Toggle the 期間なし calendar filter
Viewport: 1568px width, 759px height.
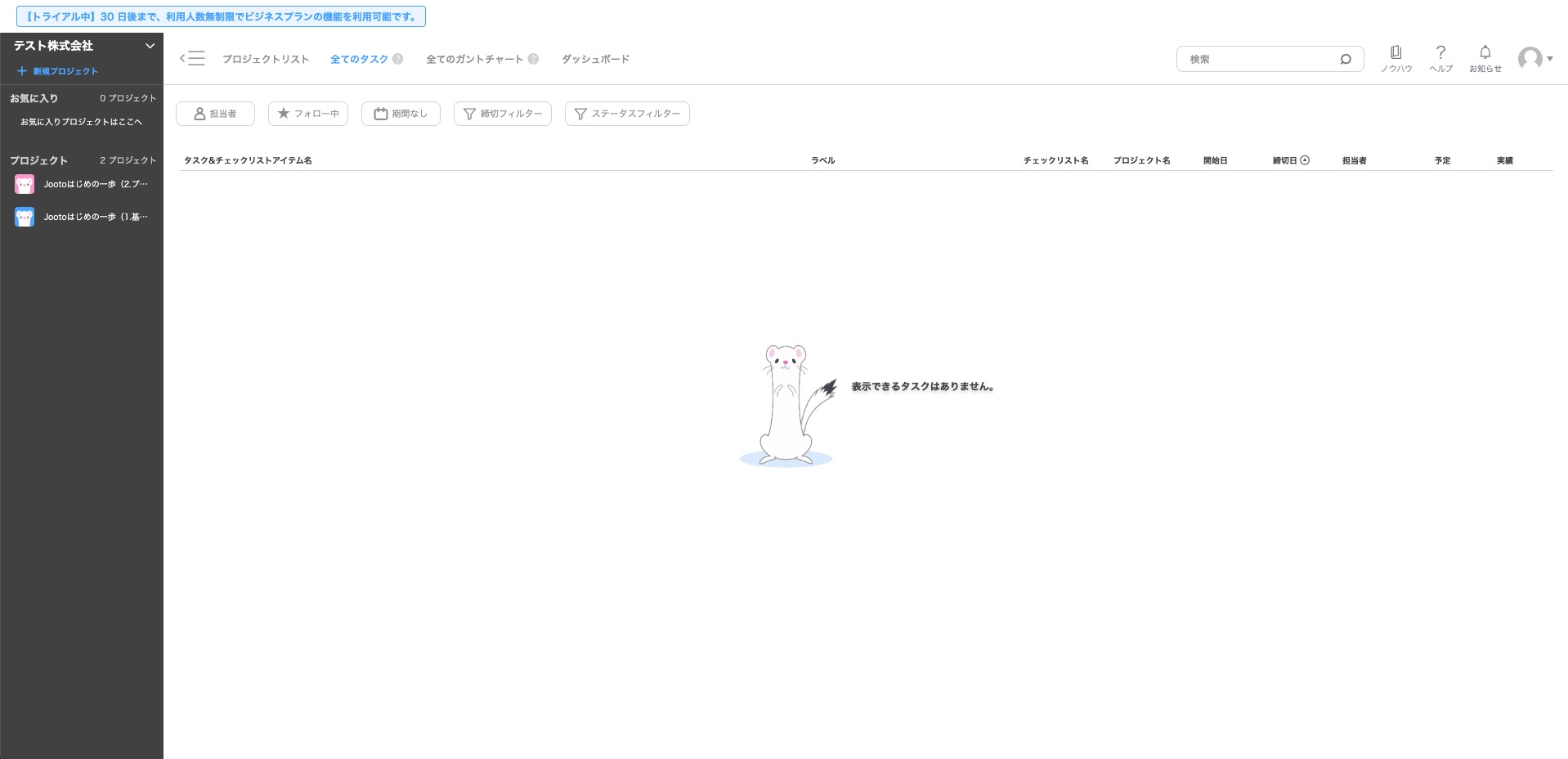(401, 114)
